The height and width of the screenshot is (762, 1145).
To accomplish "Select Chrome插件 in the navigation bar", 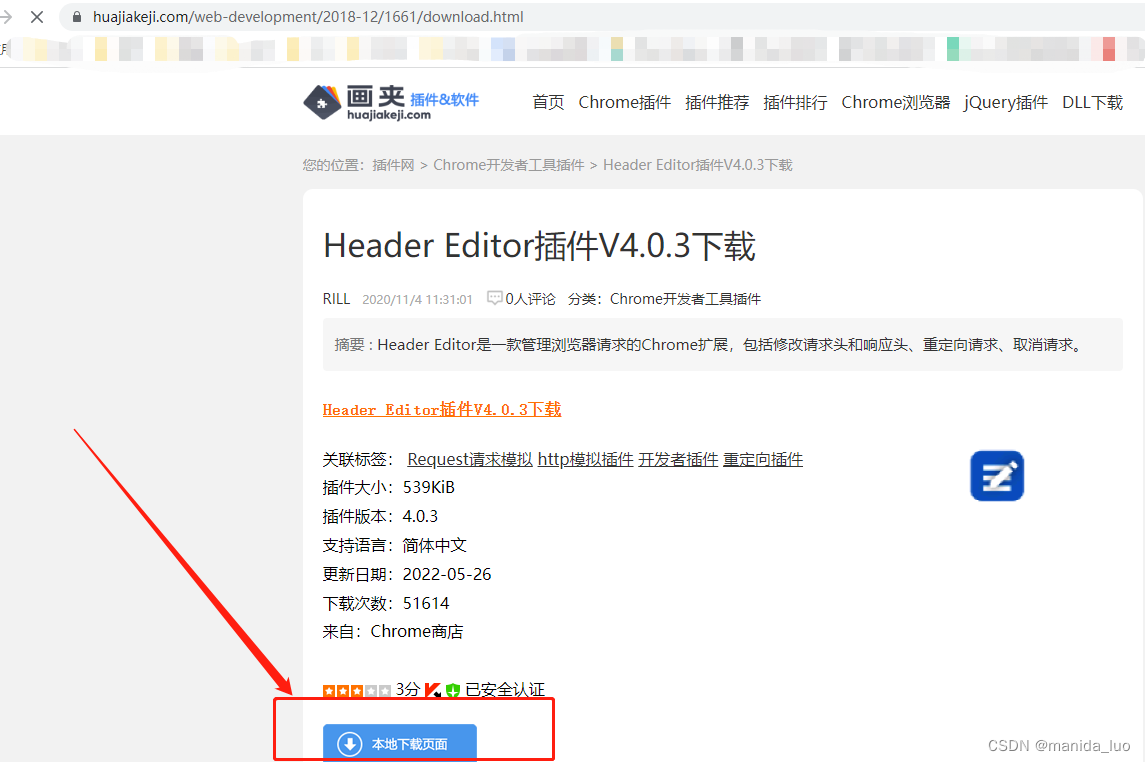I will point(624,102).
